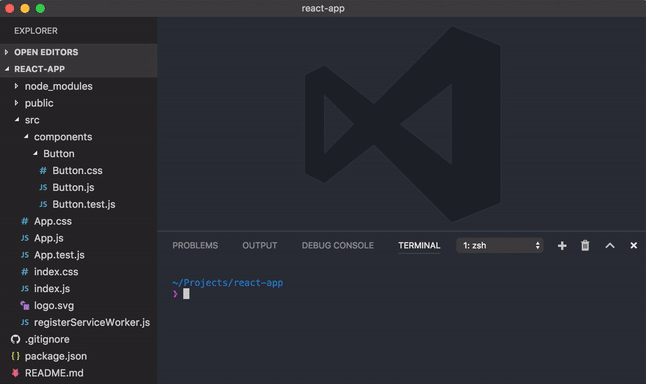Open the .gitignore file
The image size is (646, 384).
pos(47,340)
